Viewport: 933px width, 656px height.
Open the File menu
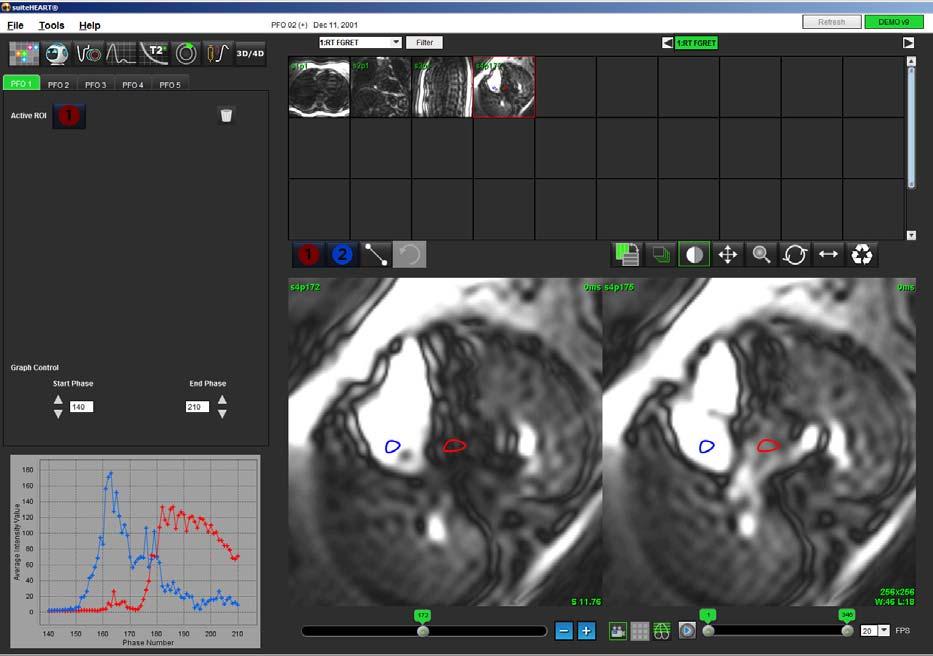[x=15, y=26]
